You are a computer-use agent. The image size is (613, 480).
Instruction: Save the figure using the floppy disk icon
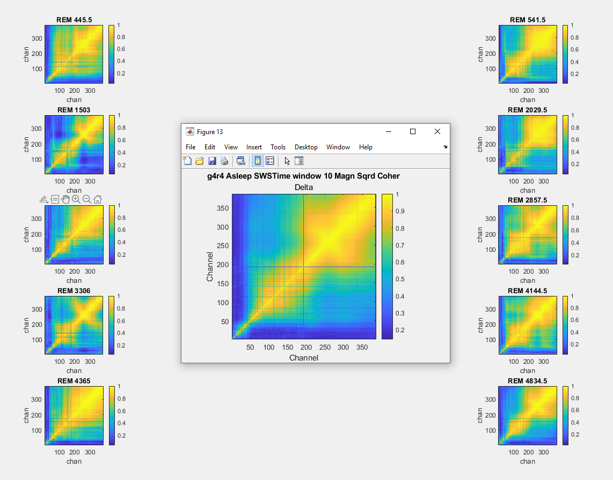[212, 161]
